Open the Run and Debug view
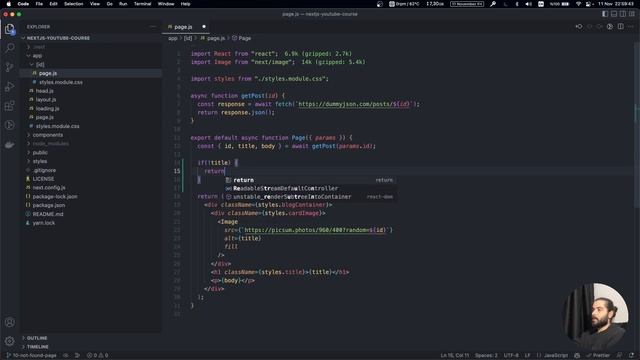Image resolution: width=640 pixels, height=360 pixels. 9,86
